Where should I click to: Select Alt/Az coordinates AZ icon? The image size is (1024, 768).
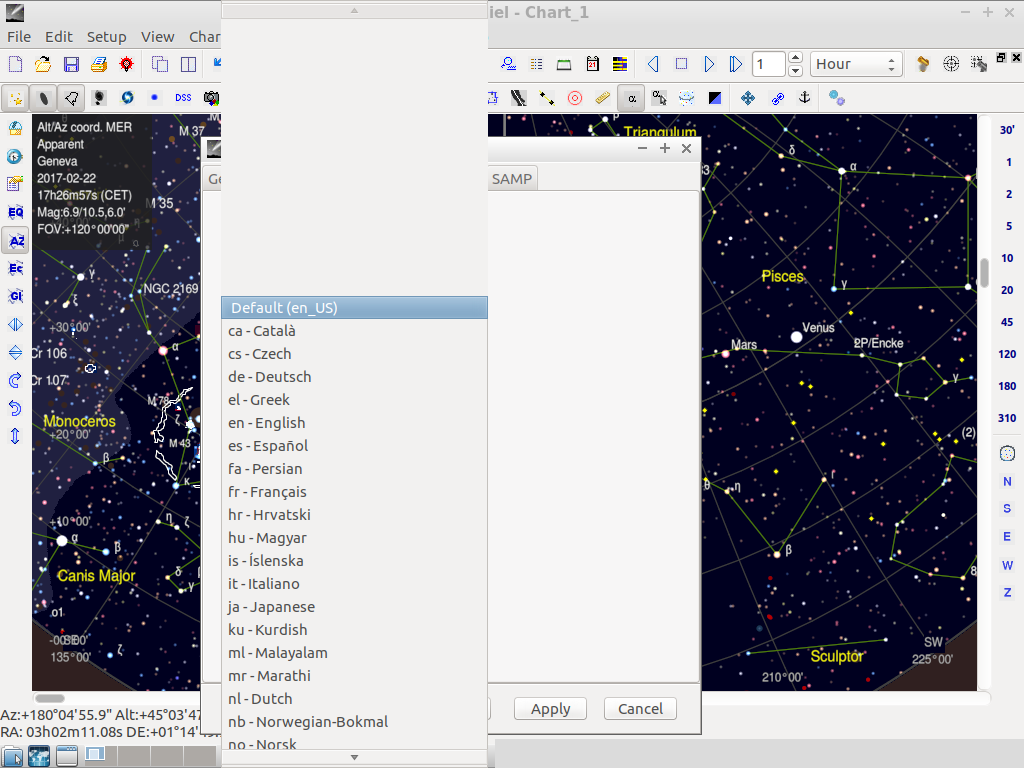pyautogui.click(x=16, y=240)
